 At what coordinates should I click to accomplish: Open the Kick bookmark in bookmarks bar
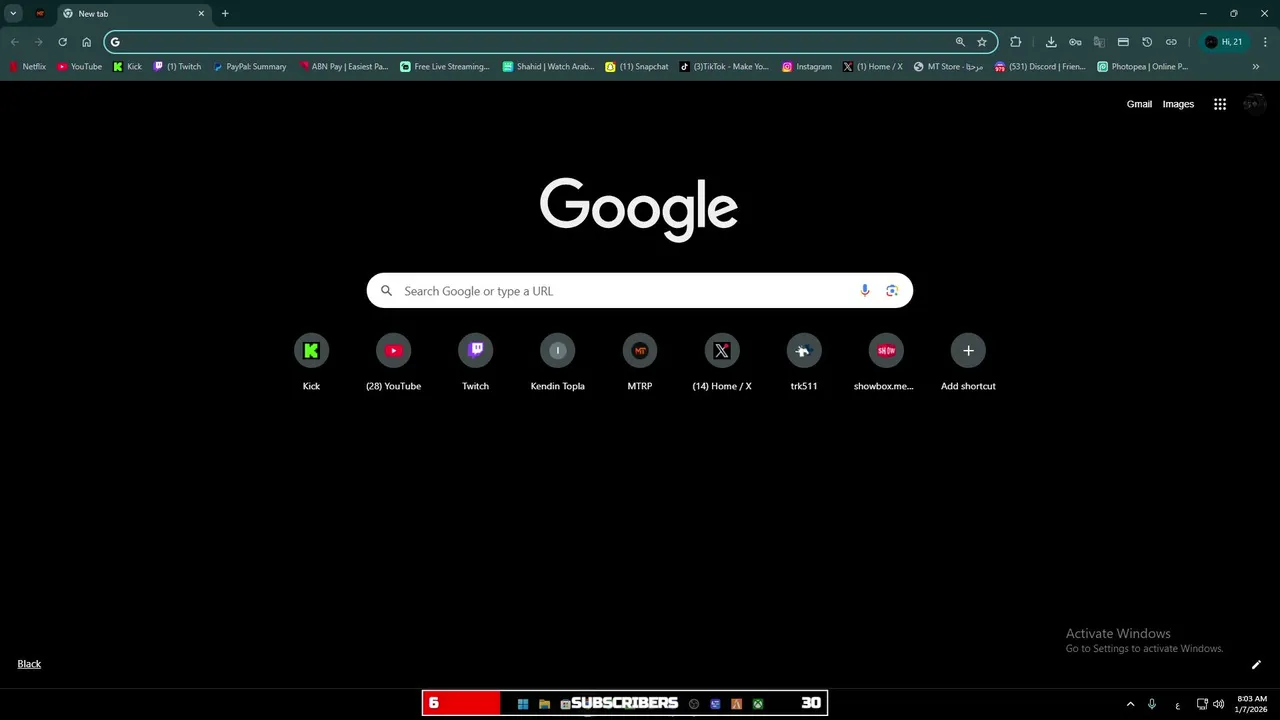coord(127,67)
